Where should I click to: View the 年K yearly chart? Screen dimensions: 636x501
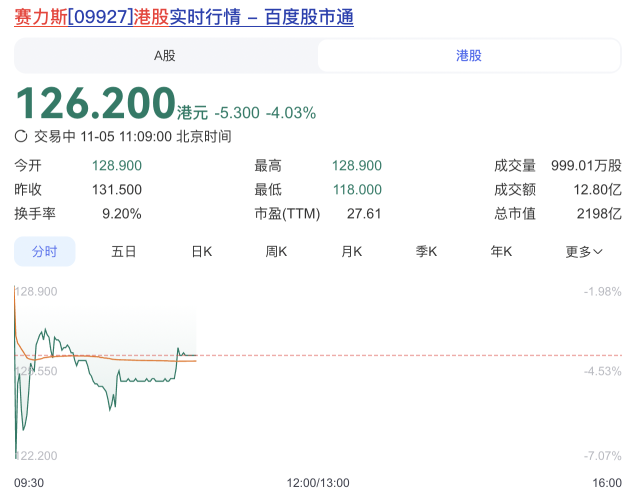point(501,252)
